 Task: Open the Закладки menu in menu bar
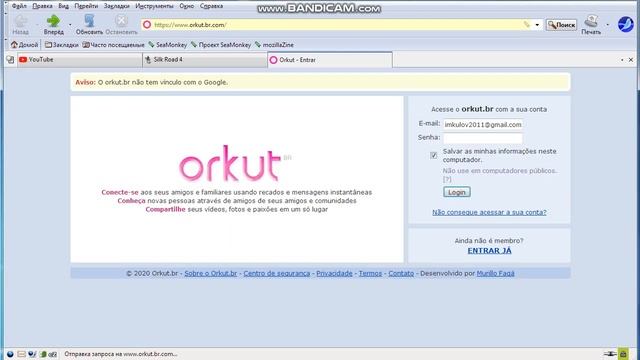click(117, 6)
